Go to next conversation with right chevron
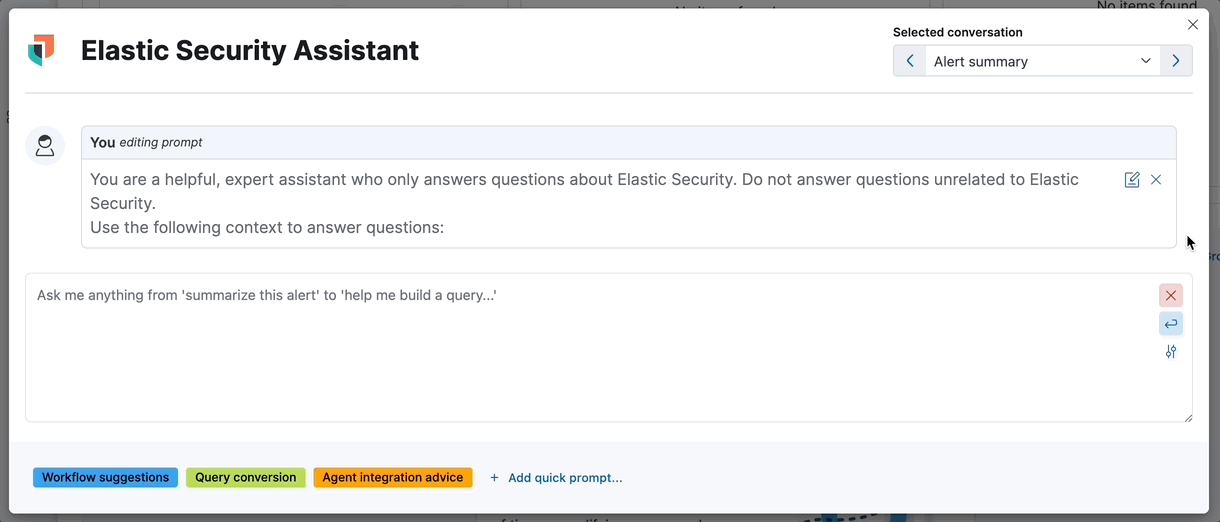 coord(1176,61)
